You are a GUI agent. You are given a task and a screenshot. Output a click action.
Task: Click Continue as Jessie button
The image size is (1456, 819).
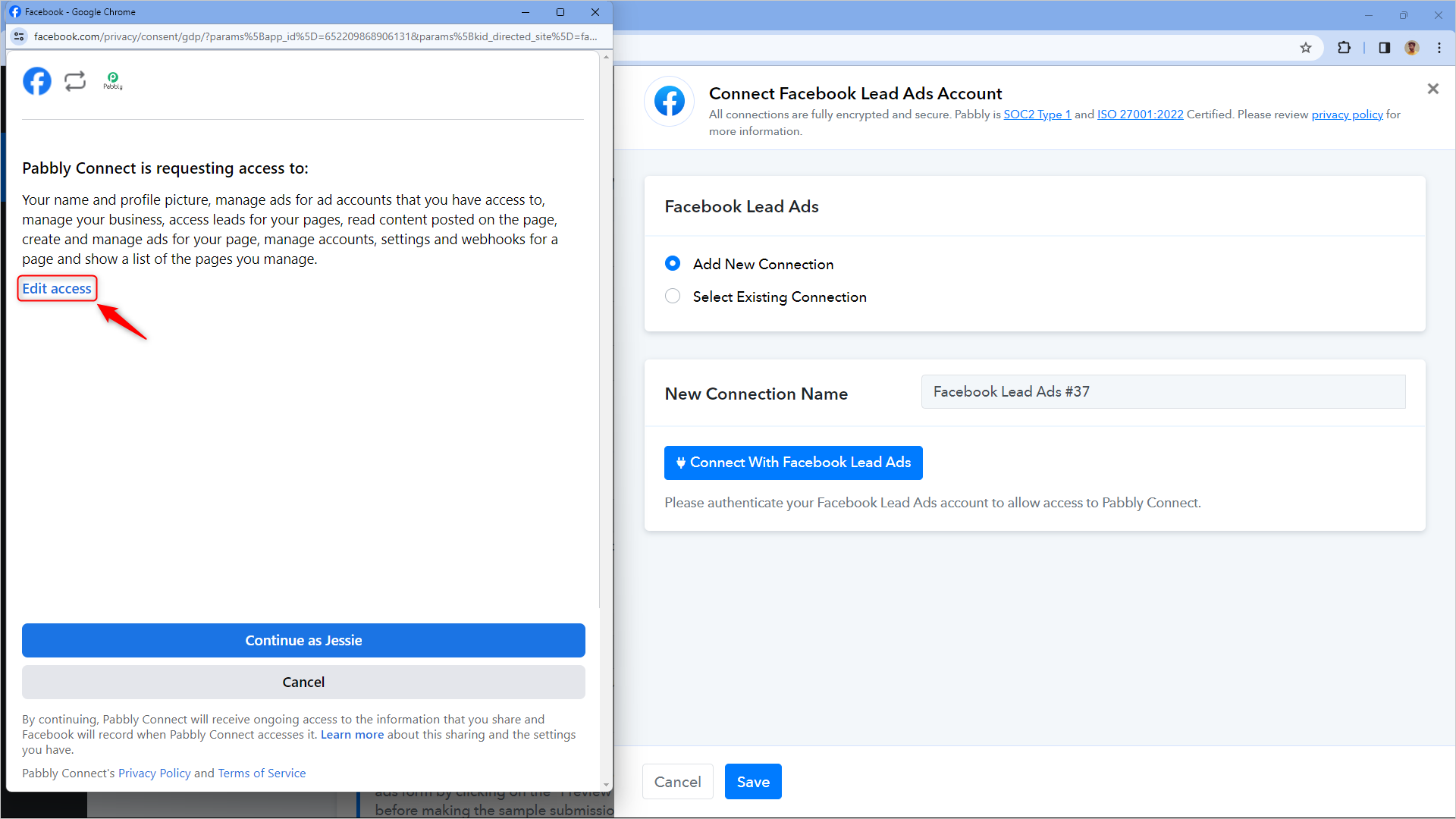pos(303,641)
